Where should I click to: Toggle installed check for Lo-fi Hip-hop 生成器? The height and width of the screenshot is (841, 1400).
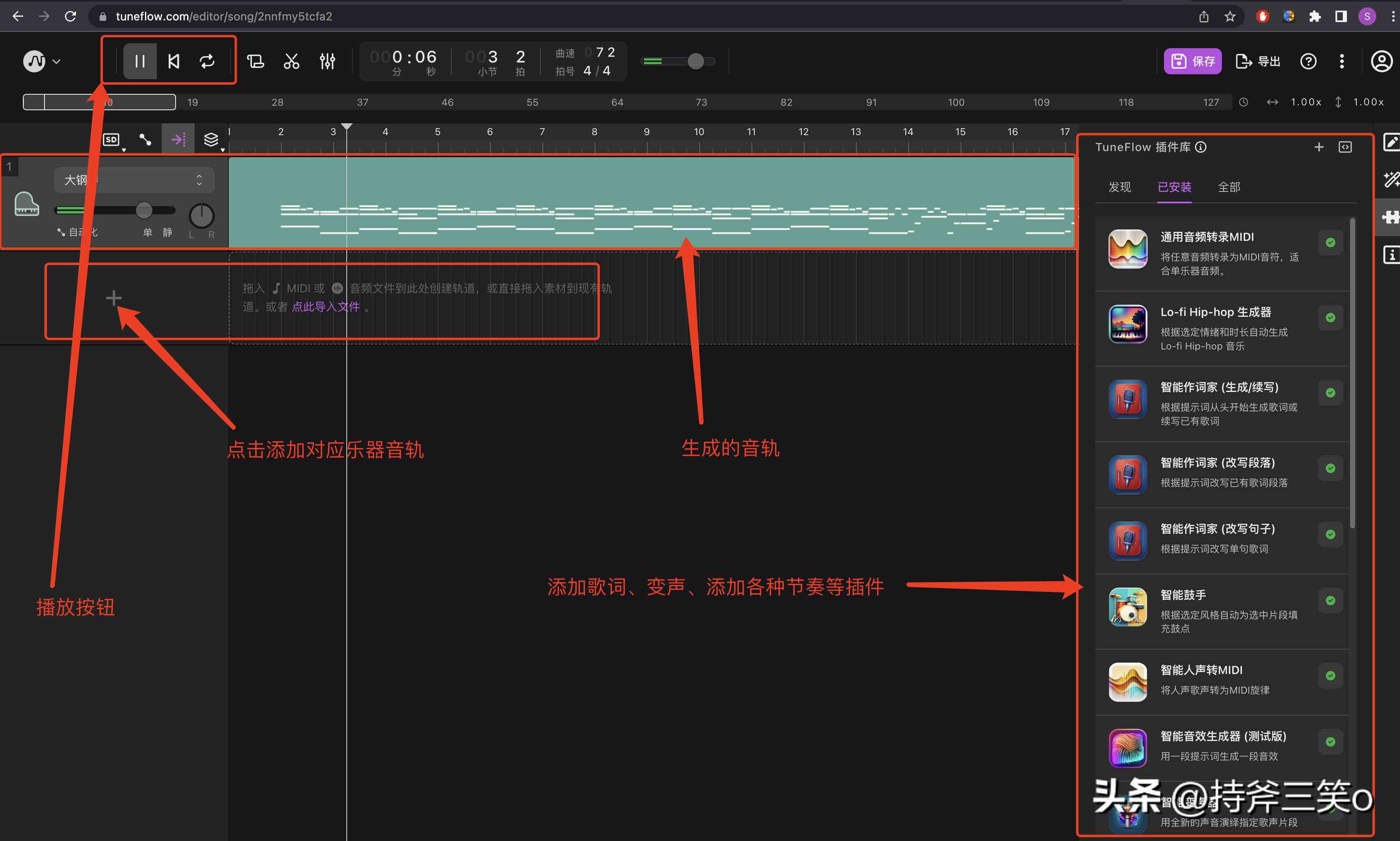(x=1330, y=317)
